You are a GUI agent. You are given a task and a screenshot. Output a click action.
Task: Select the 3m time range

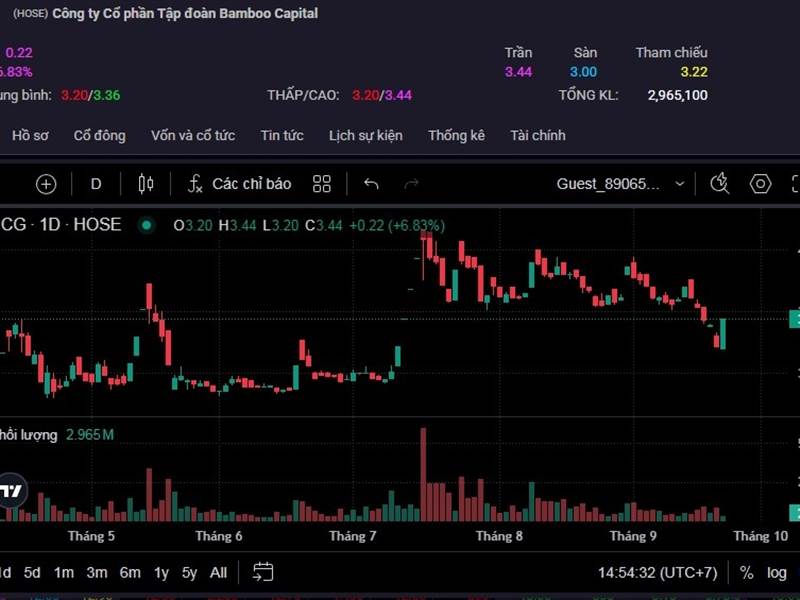pos(97,572)
